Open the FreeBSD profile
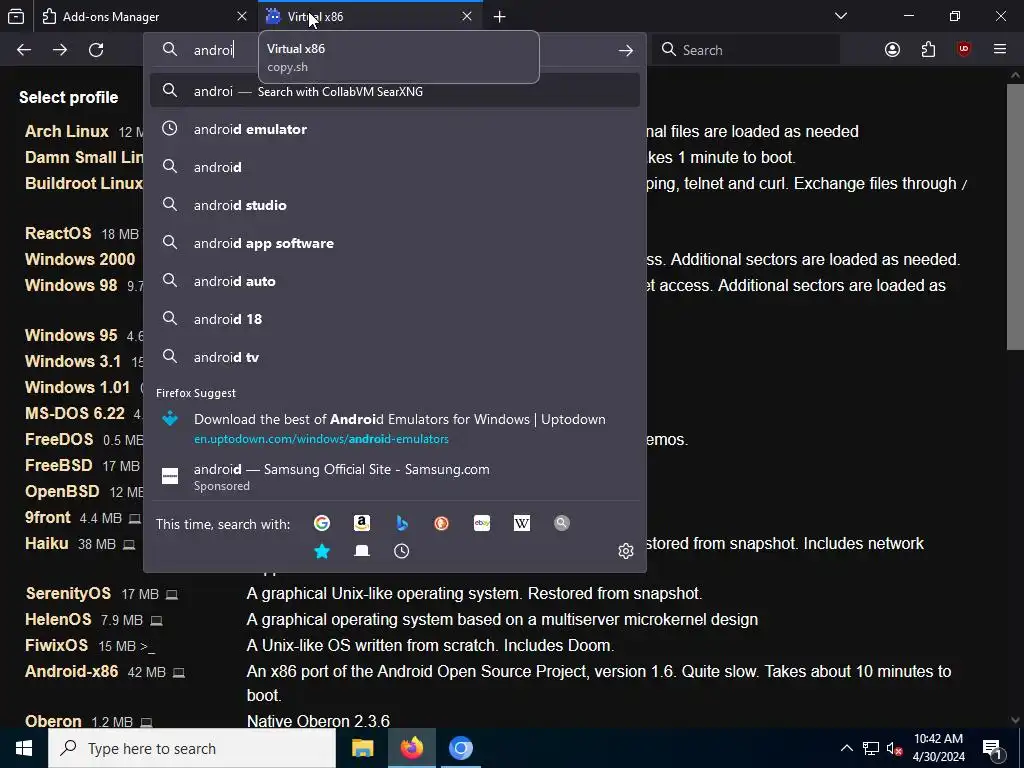 59,466
